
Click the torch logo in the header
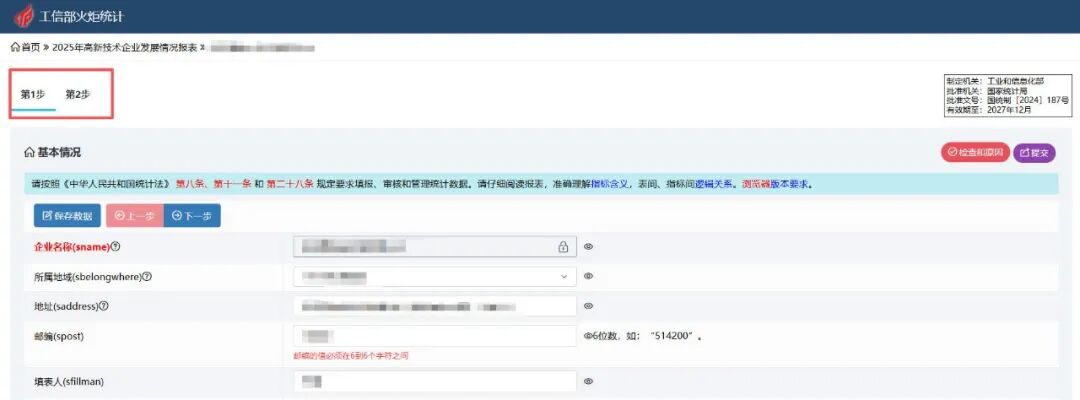pyautogui.click(x=23, y=16)
